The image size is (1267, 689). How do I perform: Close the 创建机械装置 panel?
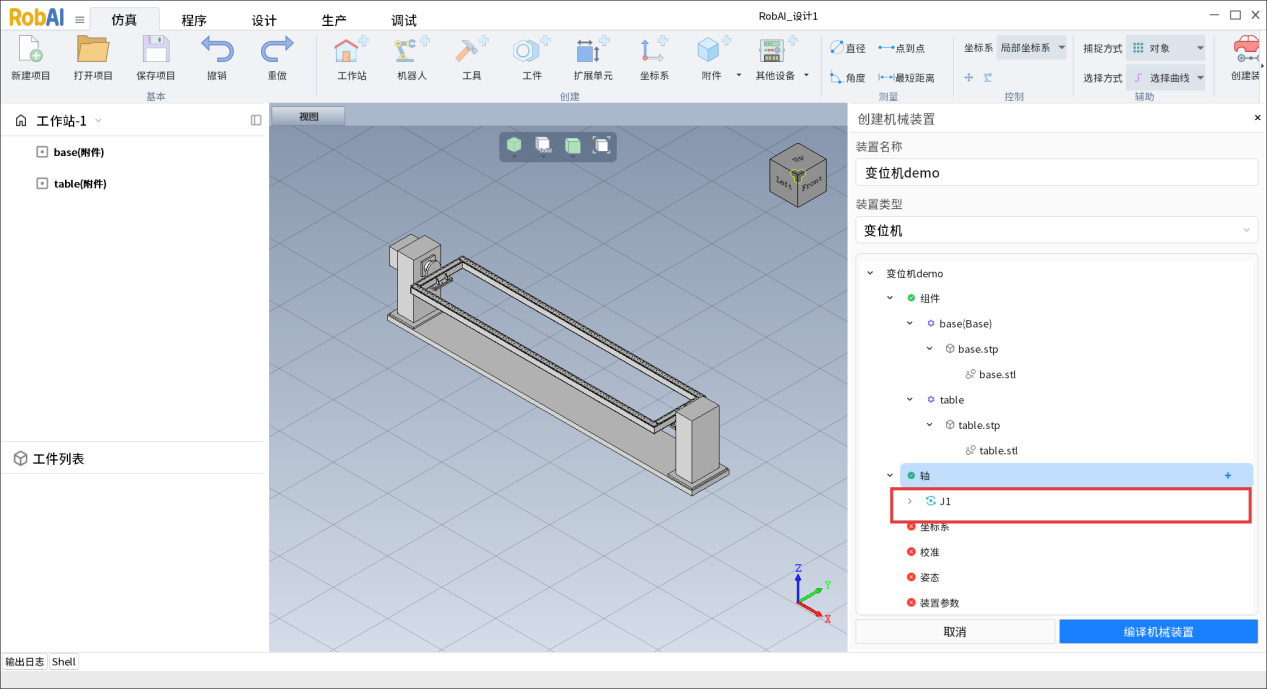point(1258,118)
